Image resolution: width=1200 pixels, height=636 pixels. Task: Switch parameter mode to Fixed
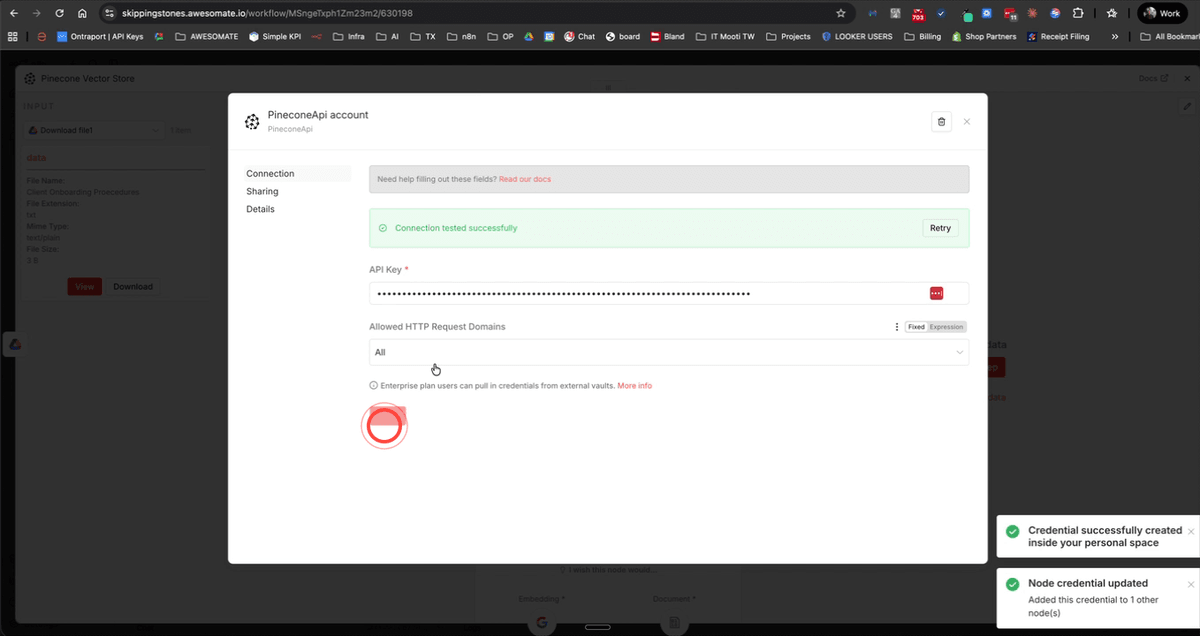pos(916,327)
